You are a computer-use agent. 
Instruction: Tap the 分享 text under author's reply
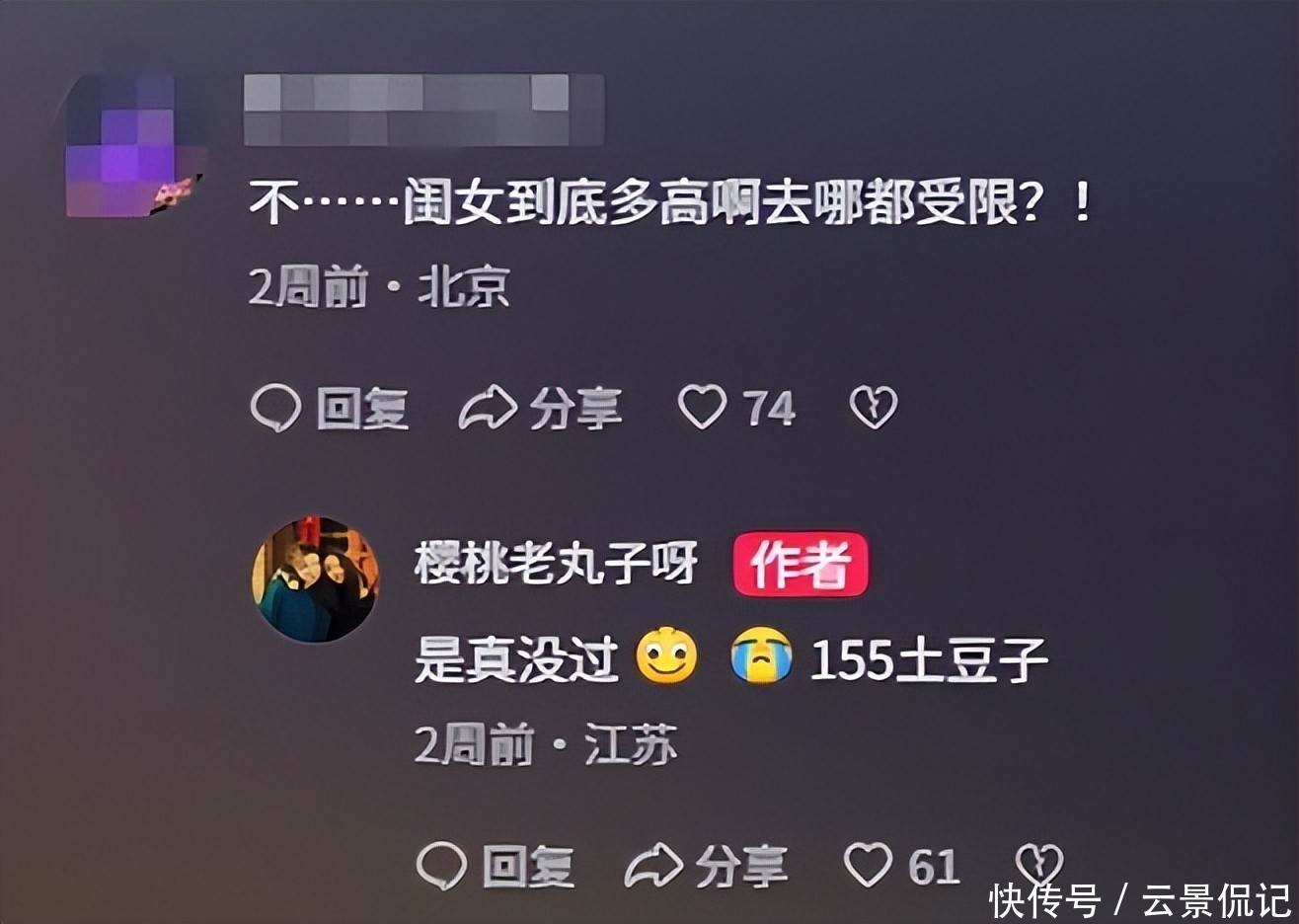point(741,866)
